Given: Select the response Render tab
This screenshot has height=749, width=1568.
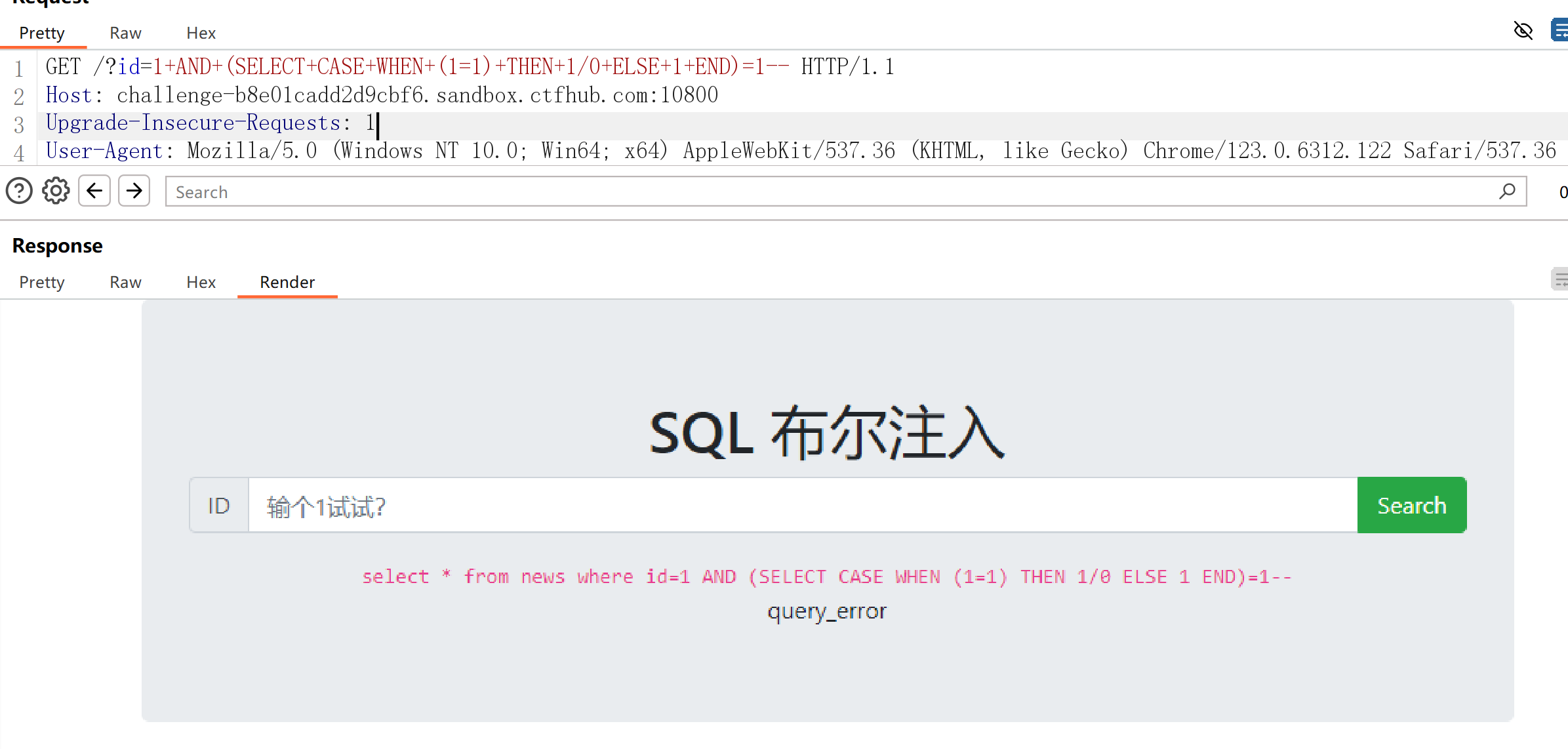Looking at the screenshot, I should pyautogui.click(x=287, y=282).
